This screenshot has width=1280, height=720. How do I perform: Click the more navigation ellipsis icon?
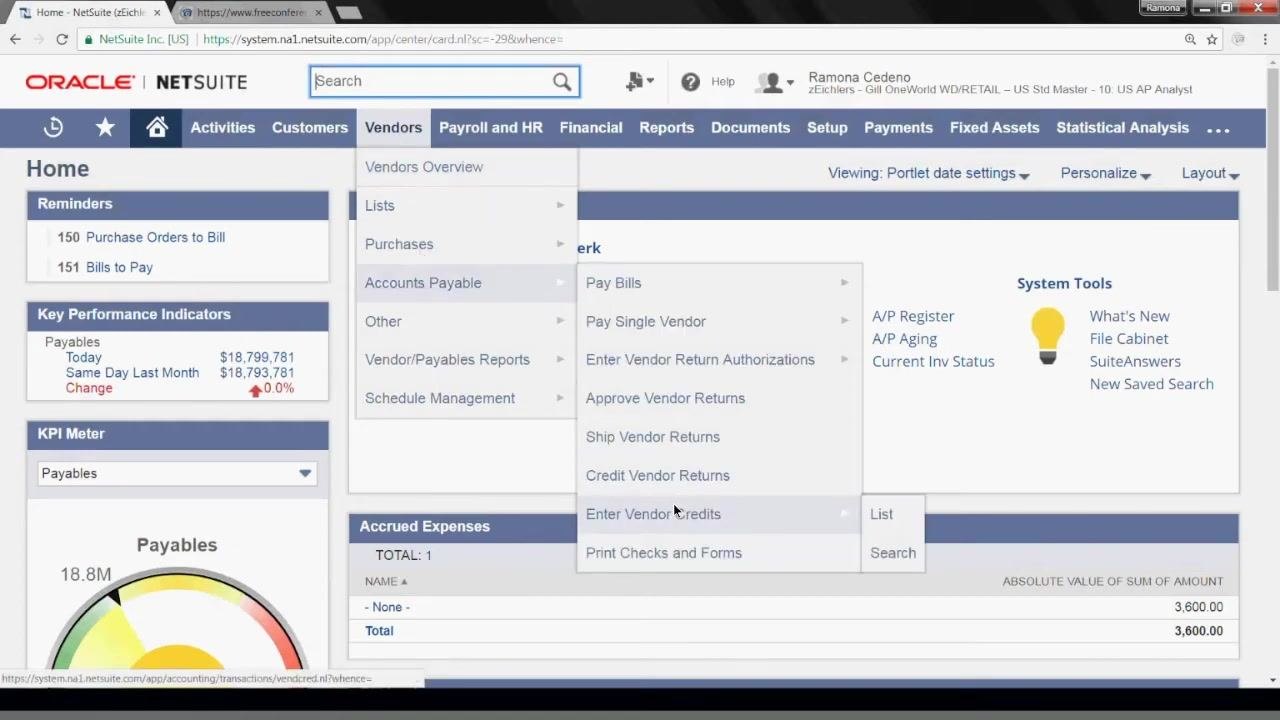(1218, 129)
